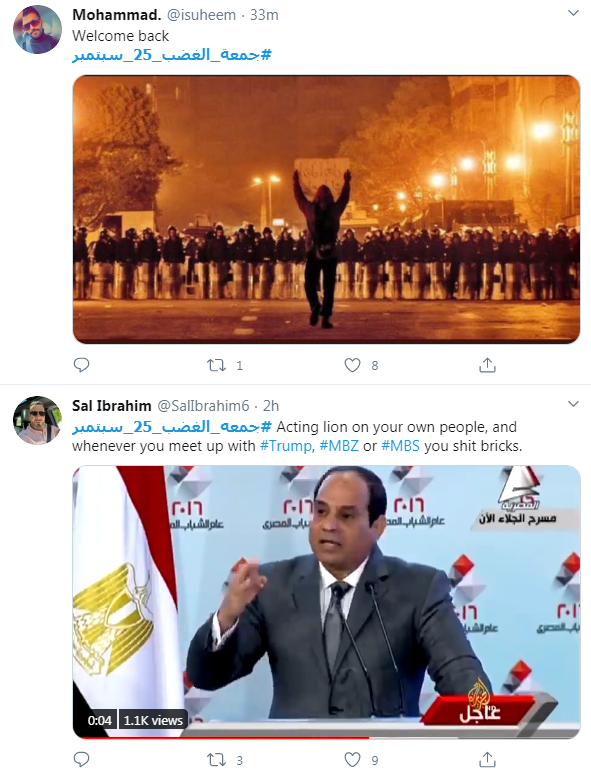Open more options chevron on Mohammad's tweet
The image size is (591, 776).
pos(573,13)
